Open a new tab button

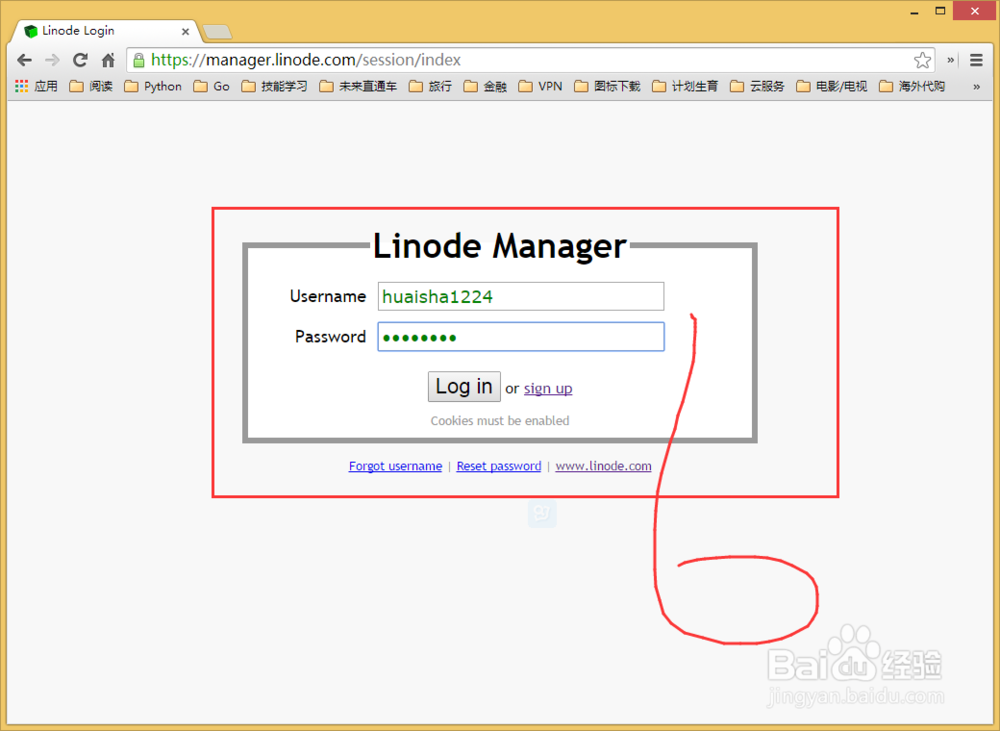pos(217,31)
